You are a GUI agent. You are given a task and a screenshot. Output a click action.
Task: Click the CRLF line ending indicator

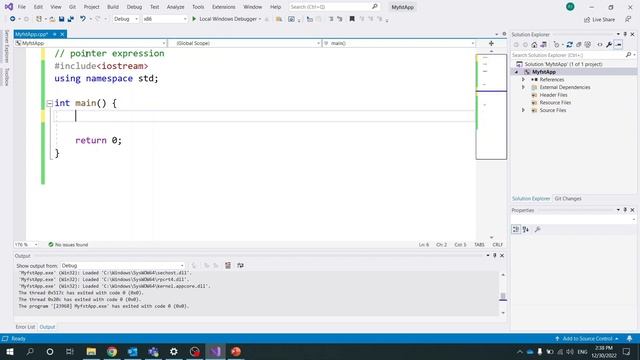[x=498, y=245]
